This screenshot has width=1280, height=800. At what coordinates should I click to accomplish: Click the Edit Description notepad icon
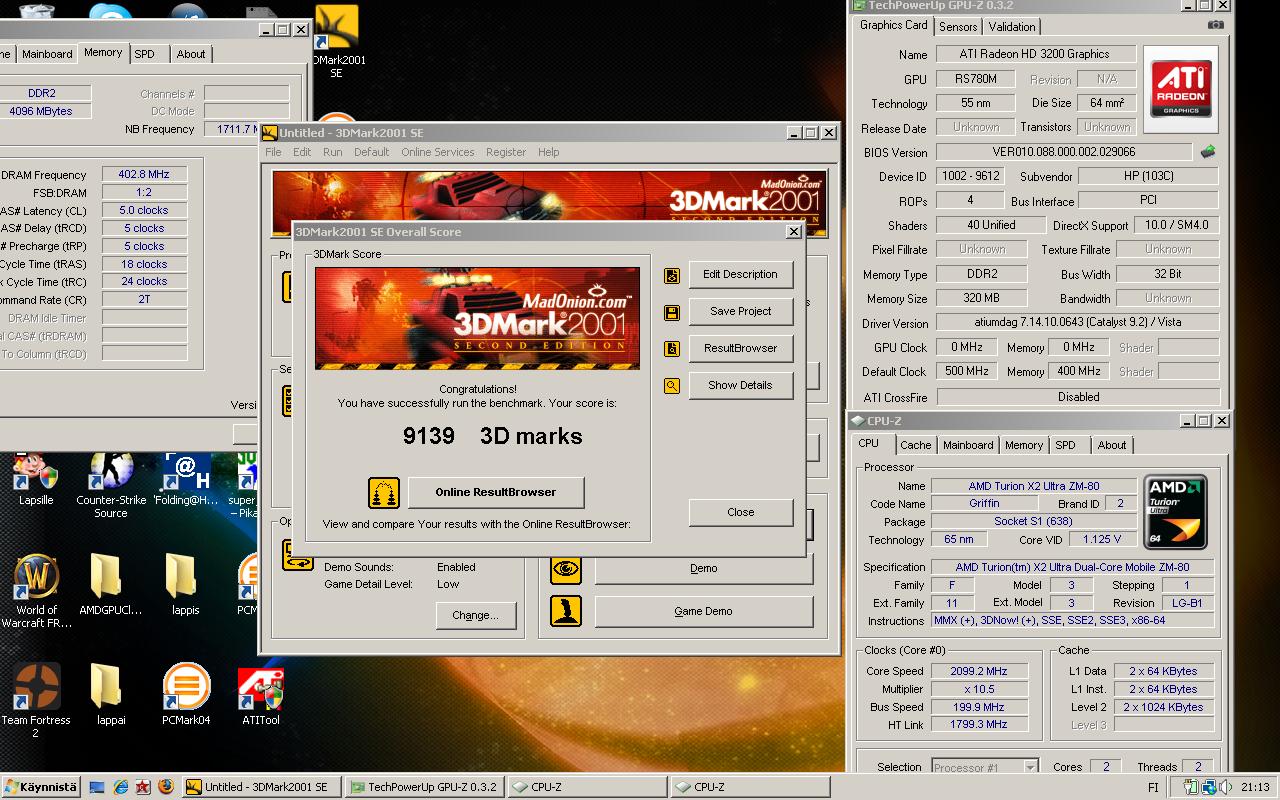pyautogui.click(x=672, y=275)
